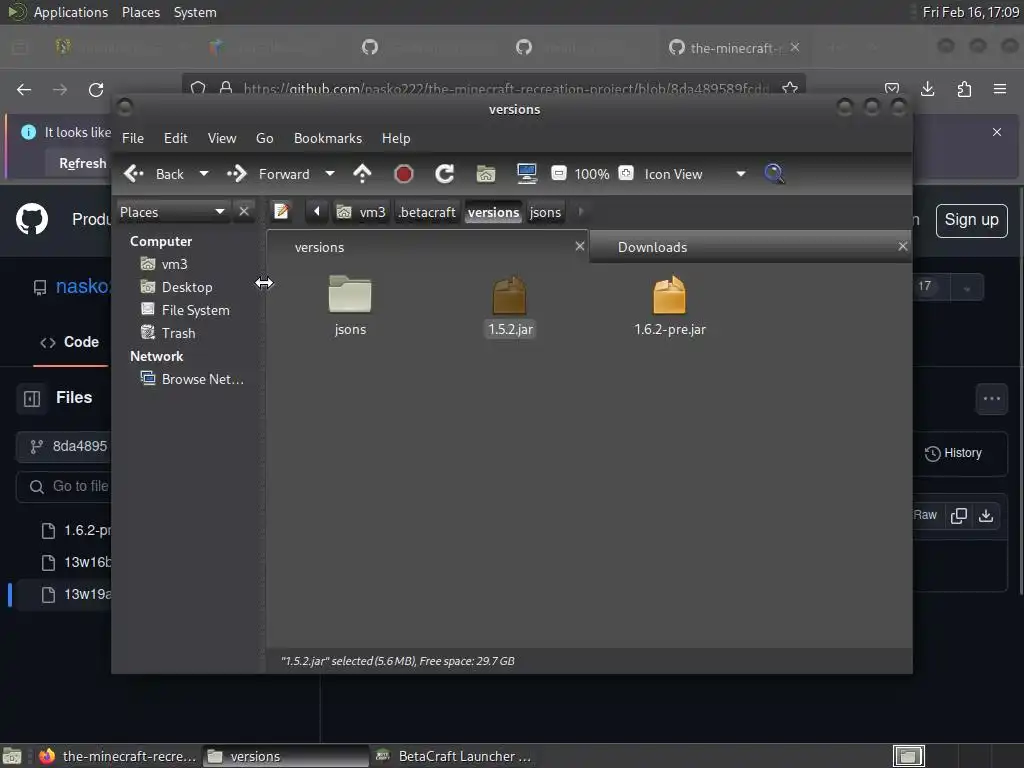1024x768 pixels.
Task: Download raw file icon on GitHub
Action: (x=986, y=515)
